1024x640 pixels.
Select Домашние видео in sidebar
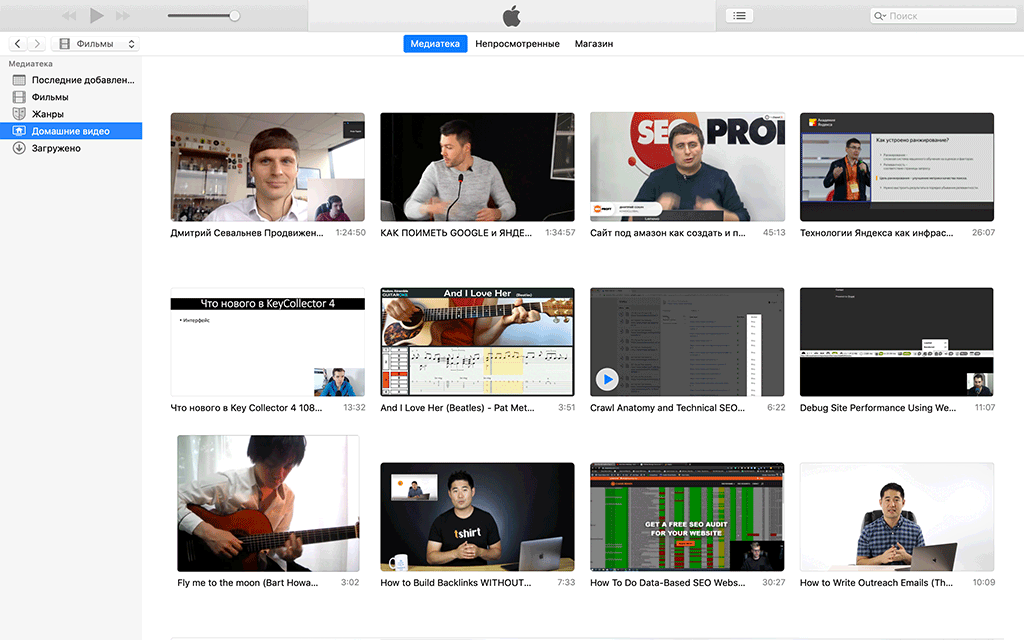[70, 131]
